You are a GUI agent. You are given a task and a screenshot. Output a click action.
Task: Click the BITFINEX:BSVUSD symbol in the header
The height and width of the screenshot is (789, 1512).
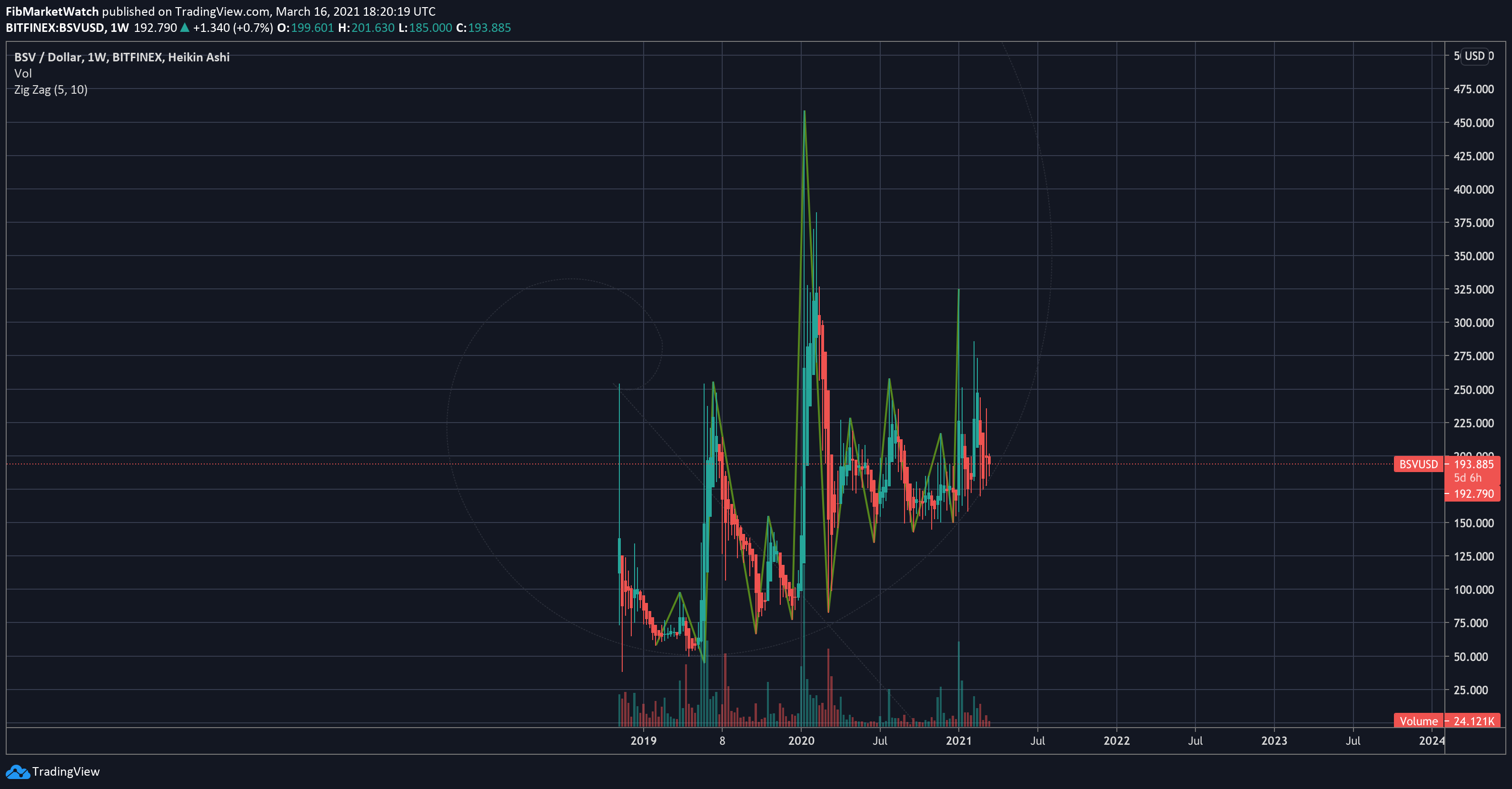pyautogui.click(x=55, y=28)
